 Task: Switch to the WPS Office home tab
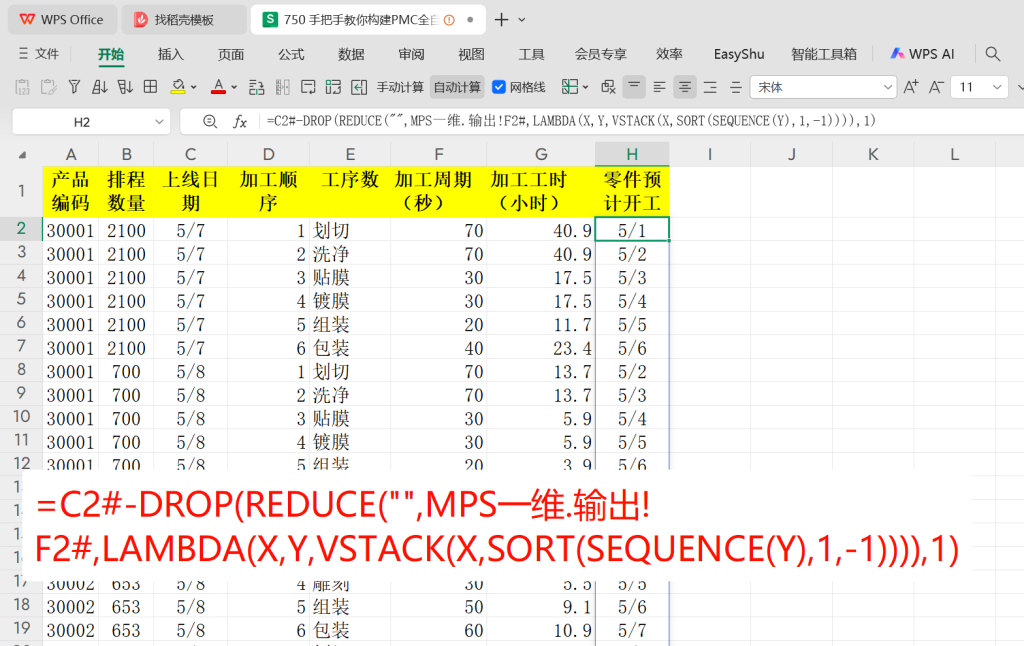coord(62,20)
